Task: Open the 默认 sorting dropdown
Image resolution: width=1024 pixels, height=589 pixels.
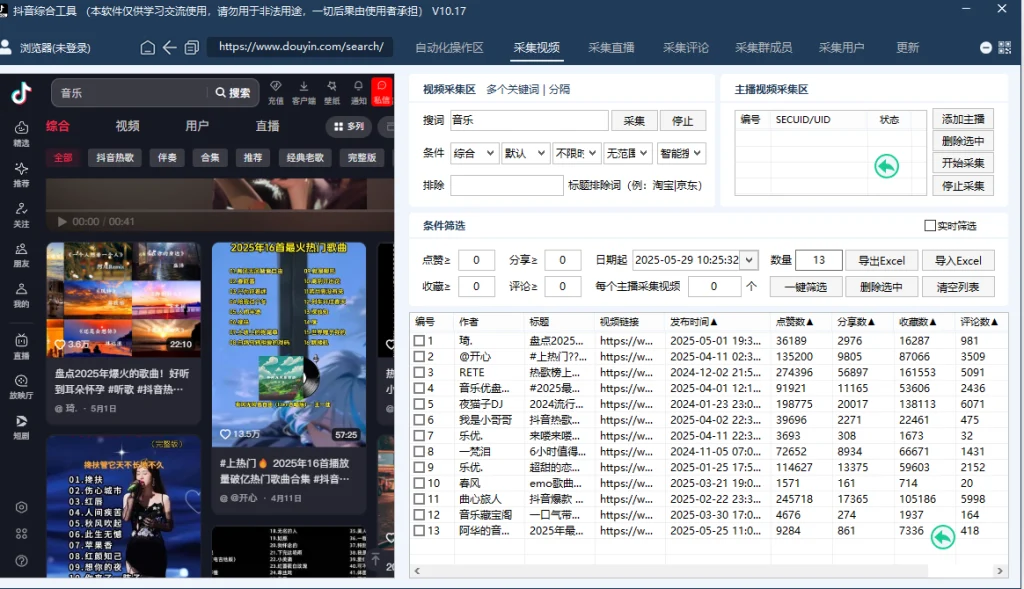Action: [526, 153]
